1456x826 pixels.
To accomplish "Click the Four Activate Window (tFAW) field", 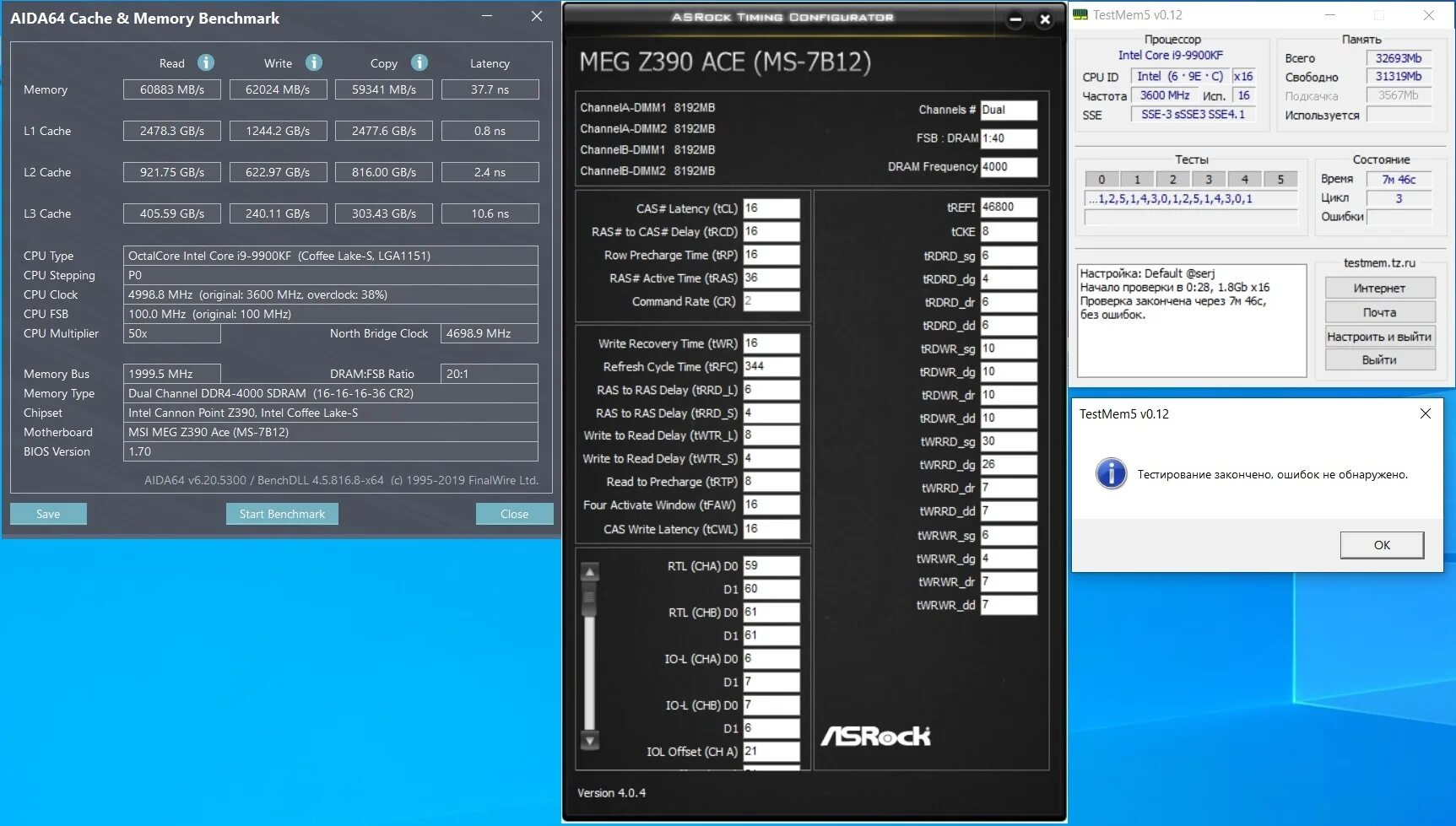I will pos(771,505).
